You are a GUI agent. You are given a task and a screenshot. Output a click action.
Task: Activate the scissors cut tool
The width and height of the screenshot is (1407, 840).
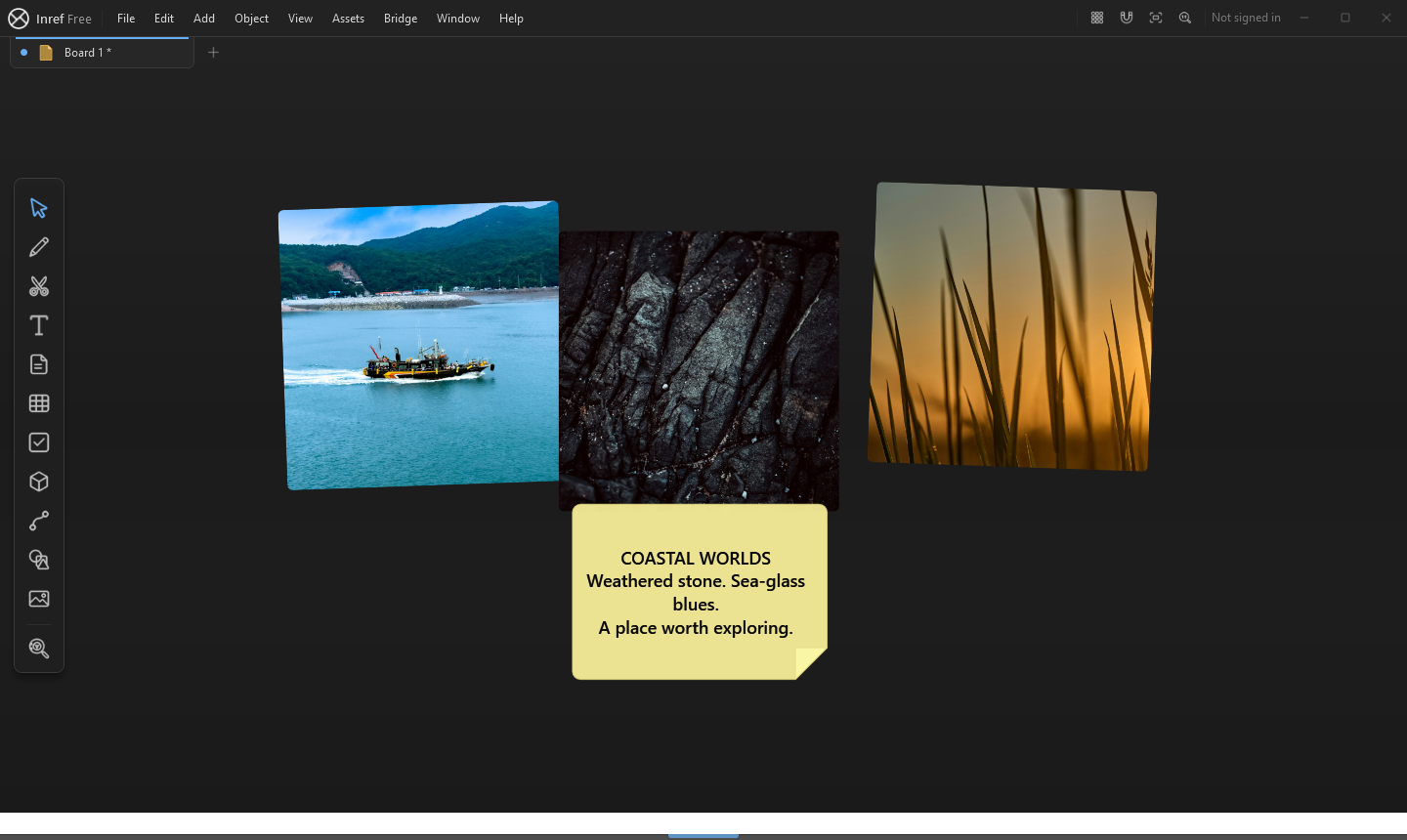point(39,286)
